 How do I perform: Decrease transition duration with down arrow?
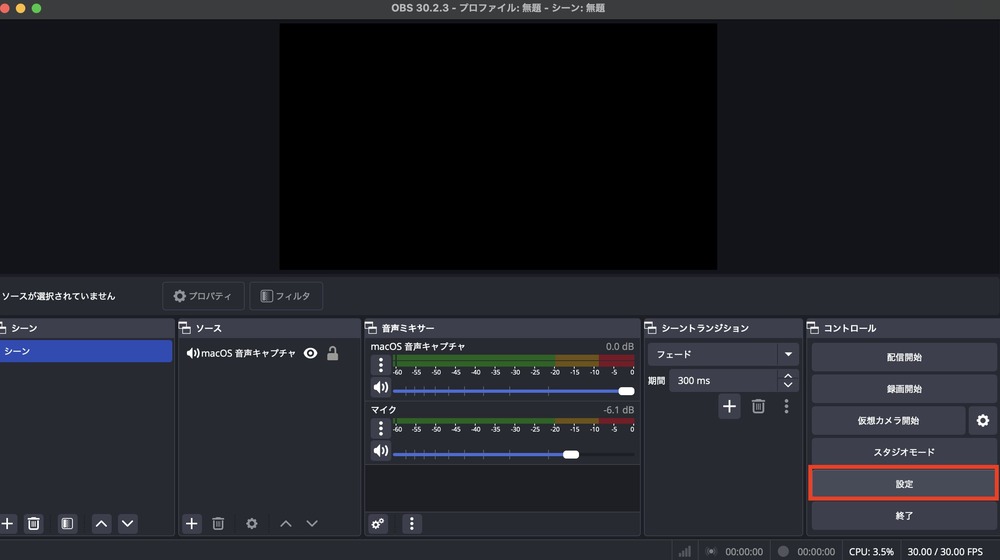[x=788, y=385]
